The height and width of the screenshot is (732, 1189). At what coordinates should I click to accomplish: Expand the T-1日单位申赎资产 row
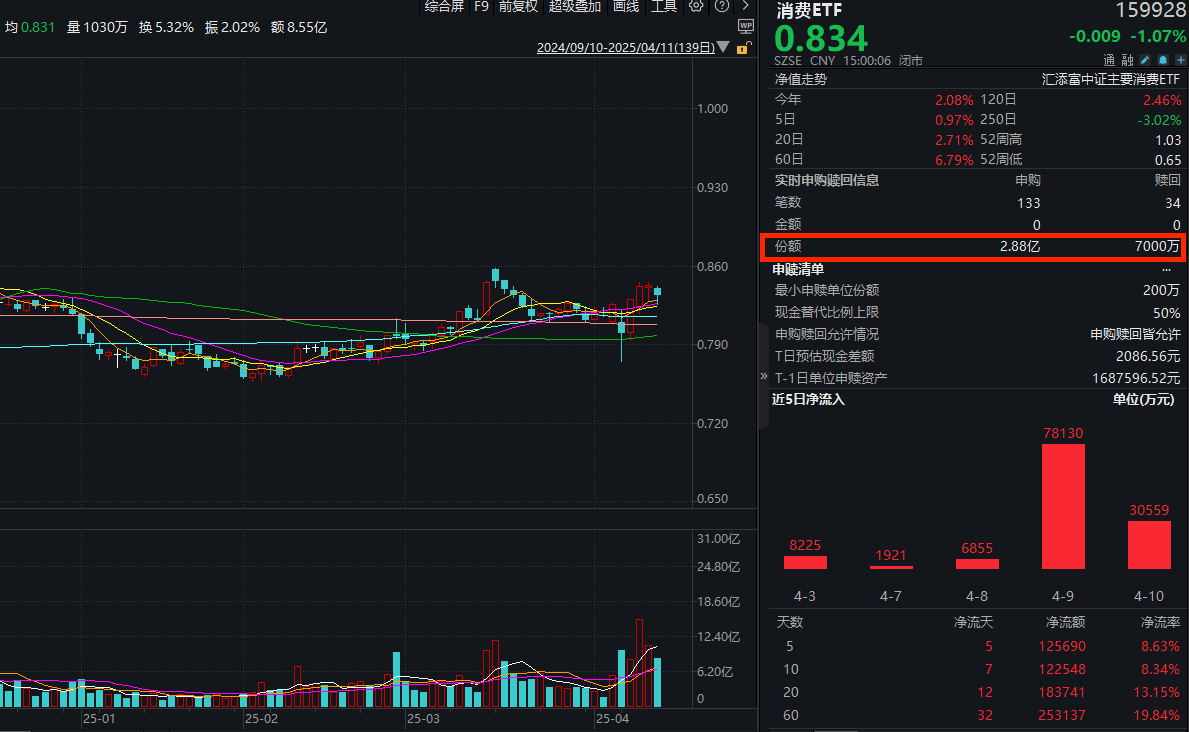click(763, 378)
